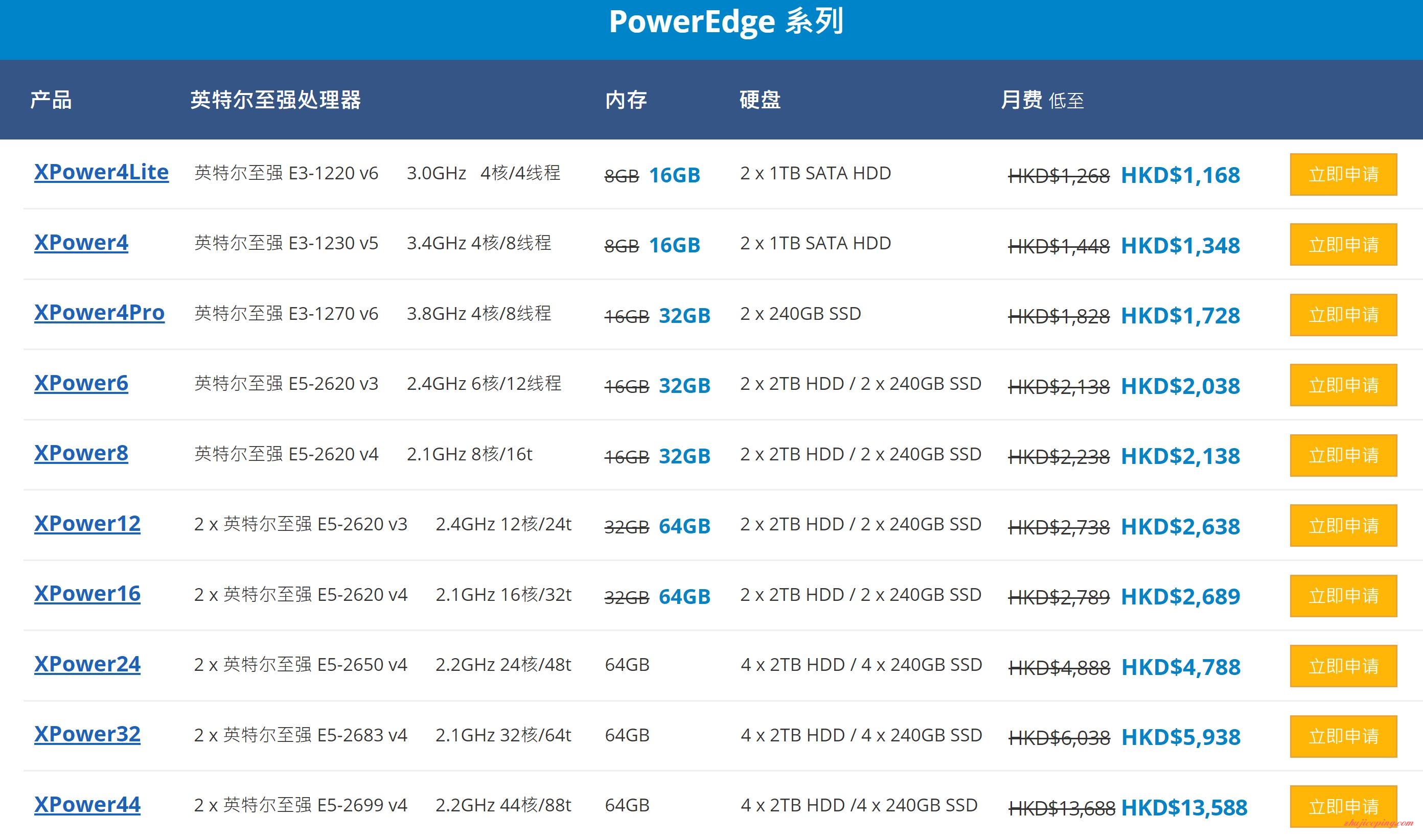This screenshot has width=1423, height=840.
Task: Open the XPower8 product link
Action: pyautogui.click(x=81, y=453)
